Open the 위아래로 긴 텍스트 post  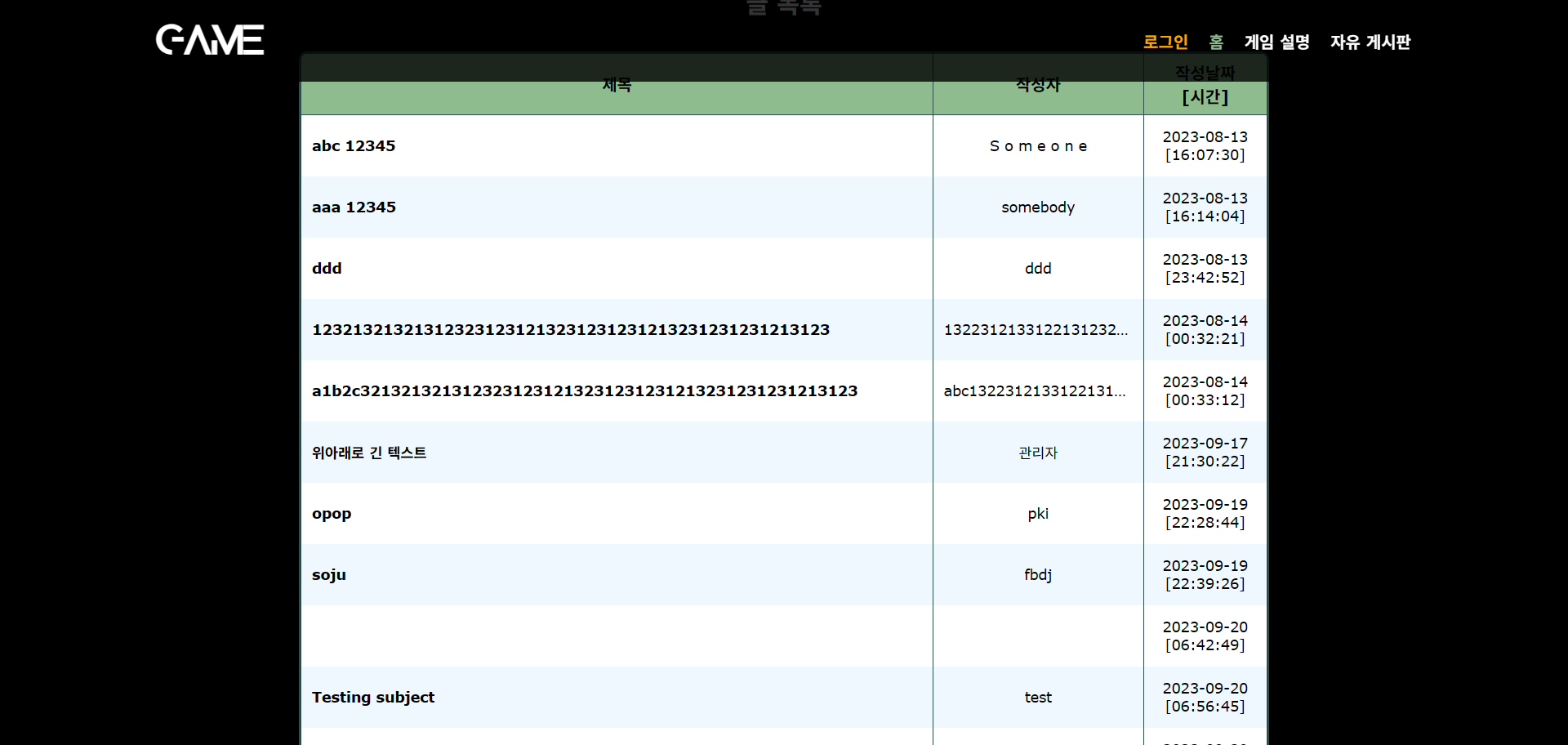click(369, 453)
